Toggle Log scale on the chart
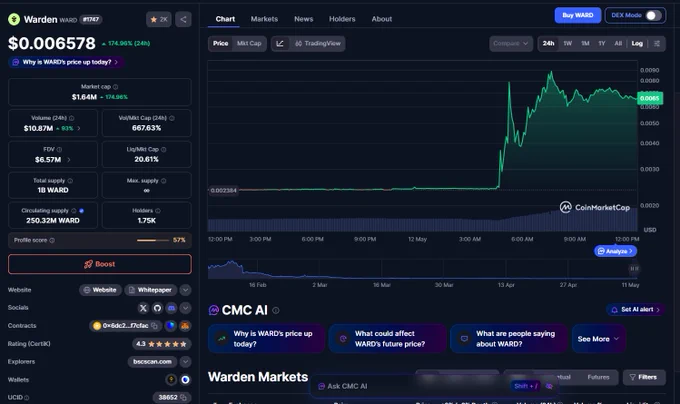This screenshot has width=680, height=404. (637, 43)
